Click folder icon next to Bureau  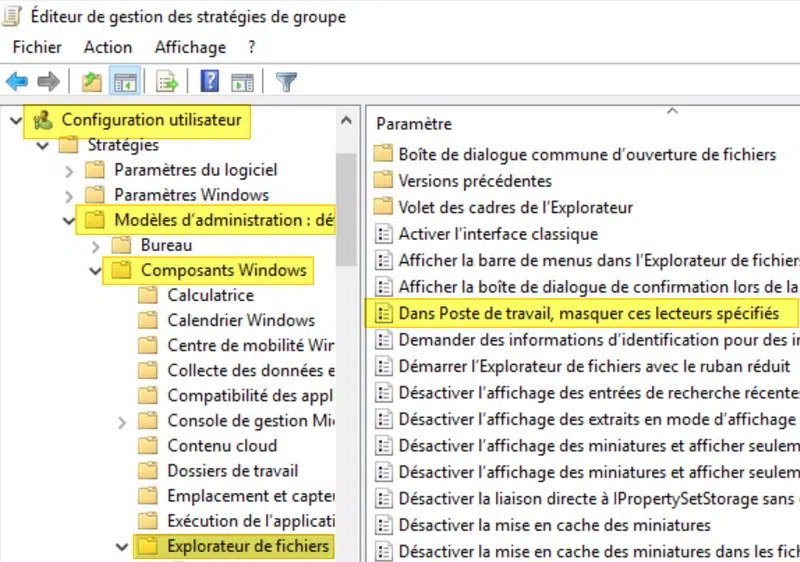pos(121,245)
